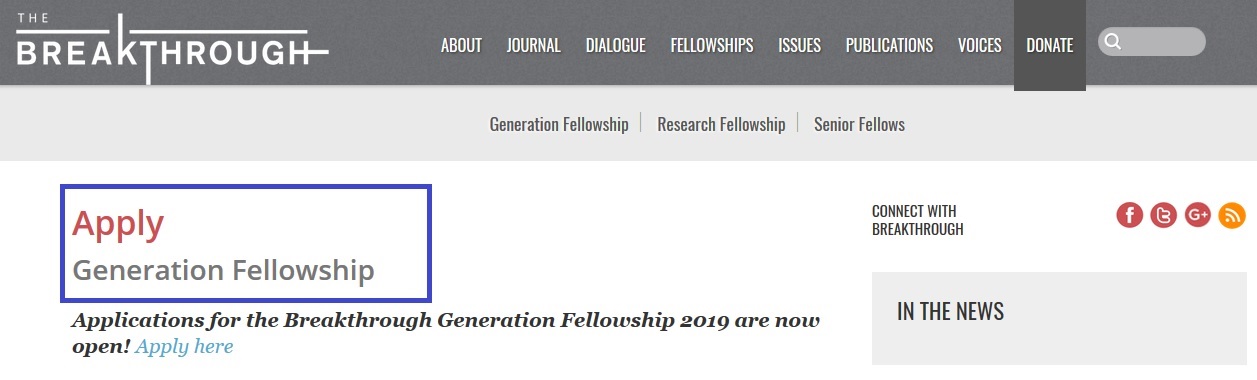Image resolution: width=1257 pixels, height=380 pixels.
Task: Open the Facebook social icon
Action: [1130, 215]
